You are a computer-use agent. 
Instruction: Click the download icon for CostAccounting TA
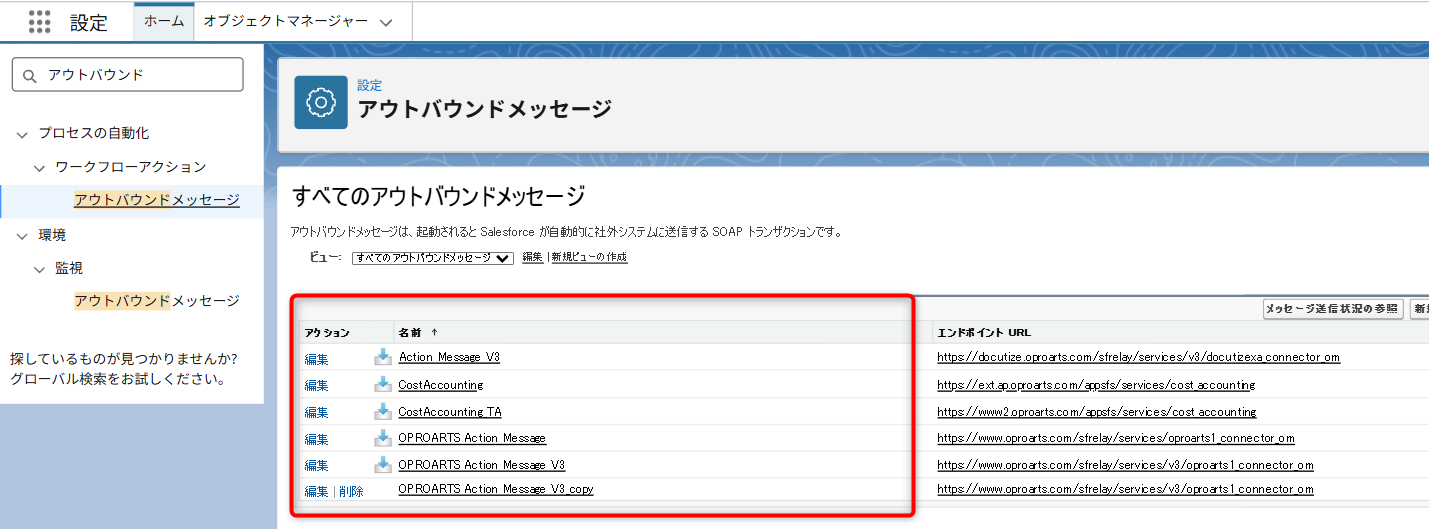pos(382,411)
